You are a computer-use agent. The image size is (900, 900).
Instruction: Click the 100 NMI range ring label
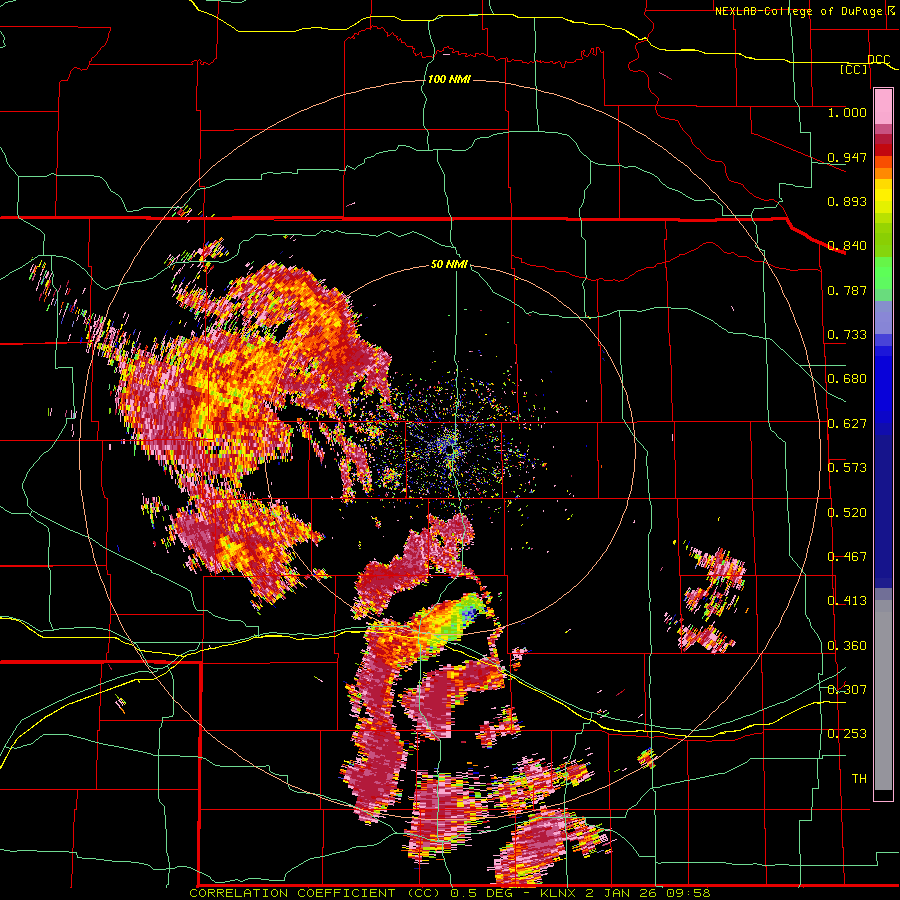coord(449,79)
